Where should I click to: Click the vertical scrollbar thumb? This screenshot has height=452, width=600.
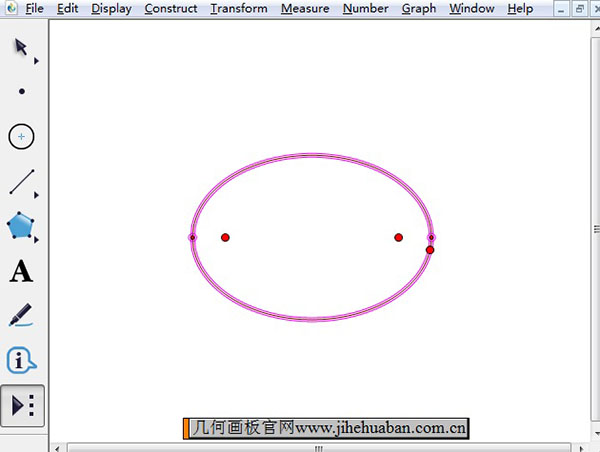click(596, 229)
